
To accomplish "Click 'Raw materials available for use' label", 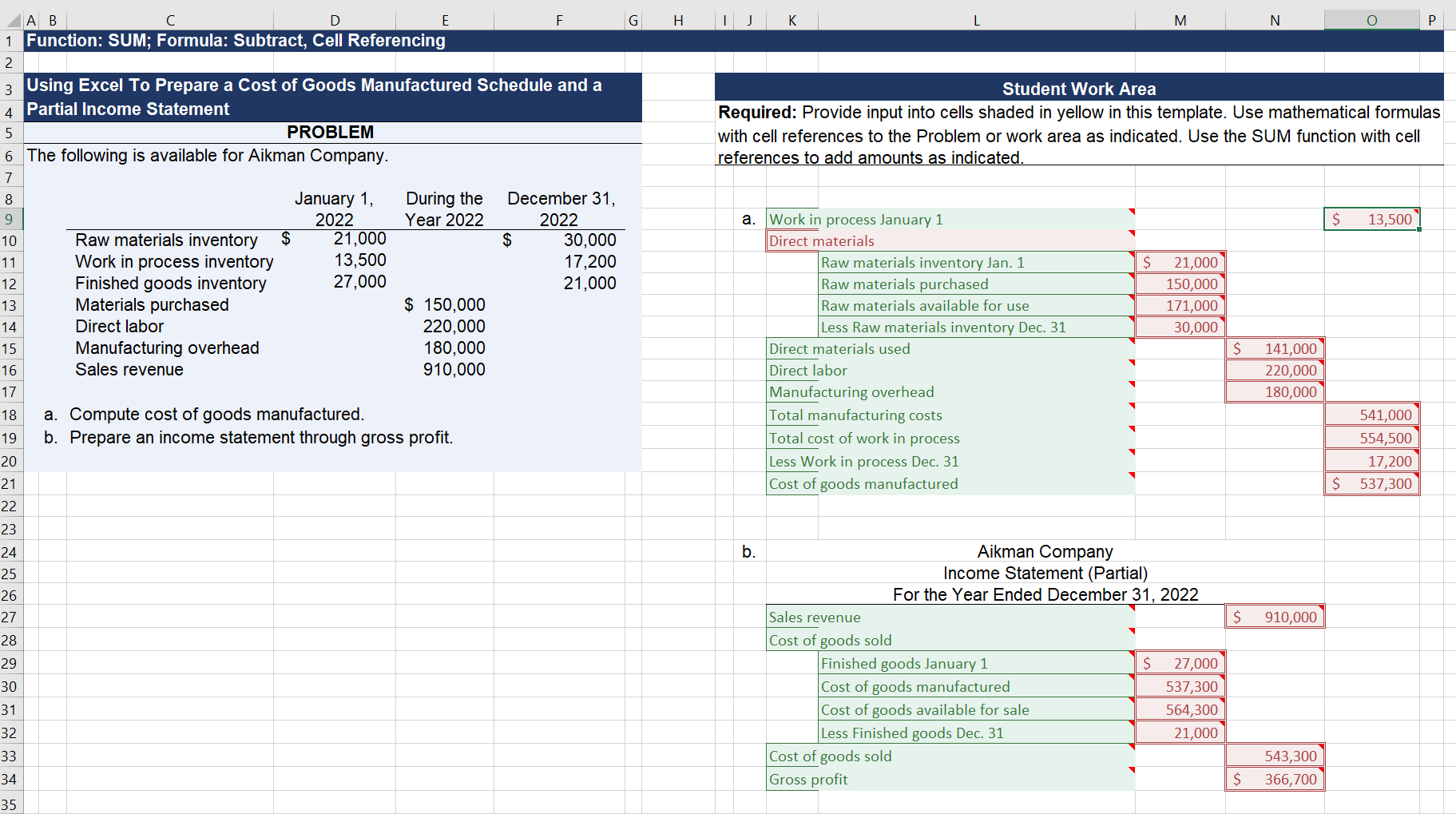I will click(976, 305).
